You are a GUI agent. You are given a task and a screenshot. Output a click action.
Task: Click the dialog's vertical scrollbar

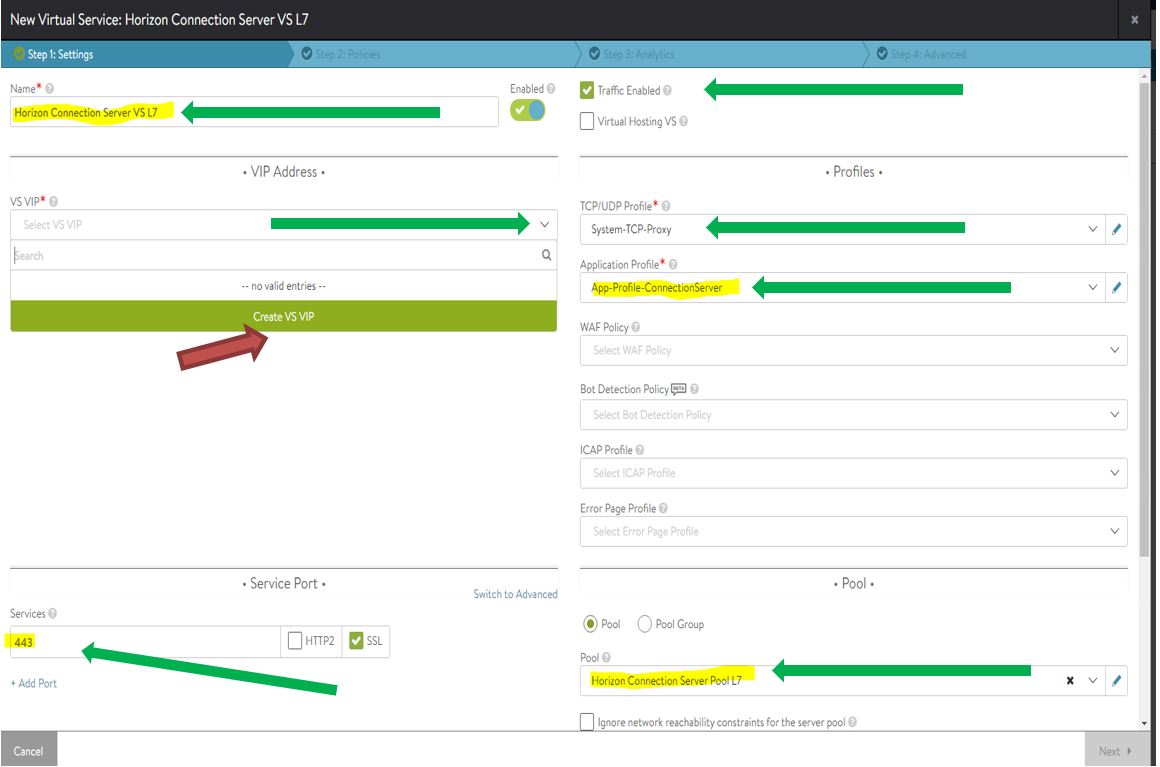(1144, 318)
